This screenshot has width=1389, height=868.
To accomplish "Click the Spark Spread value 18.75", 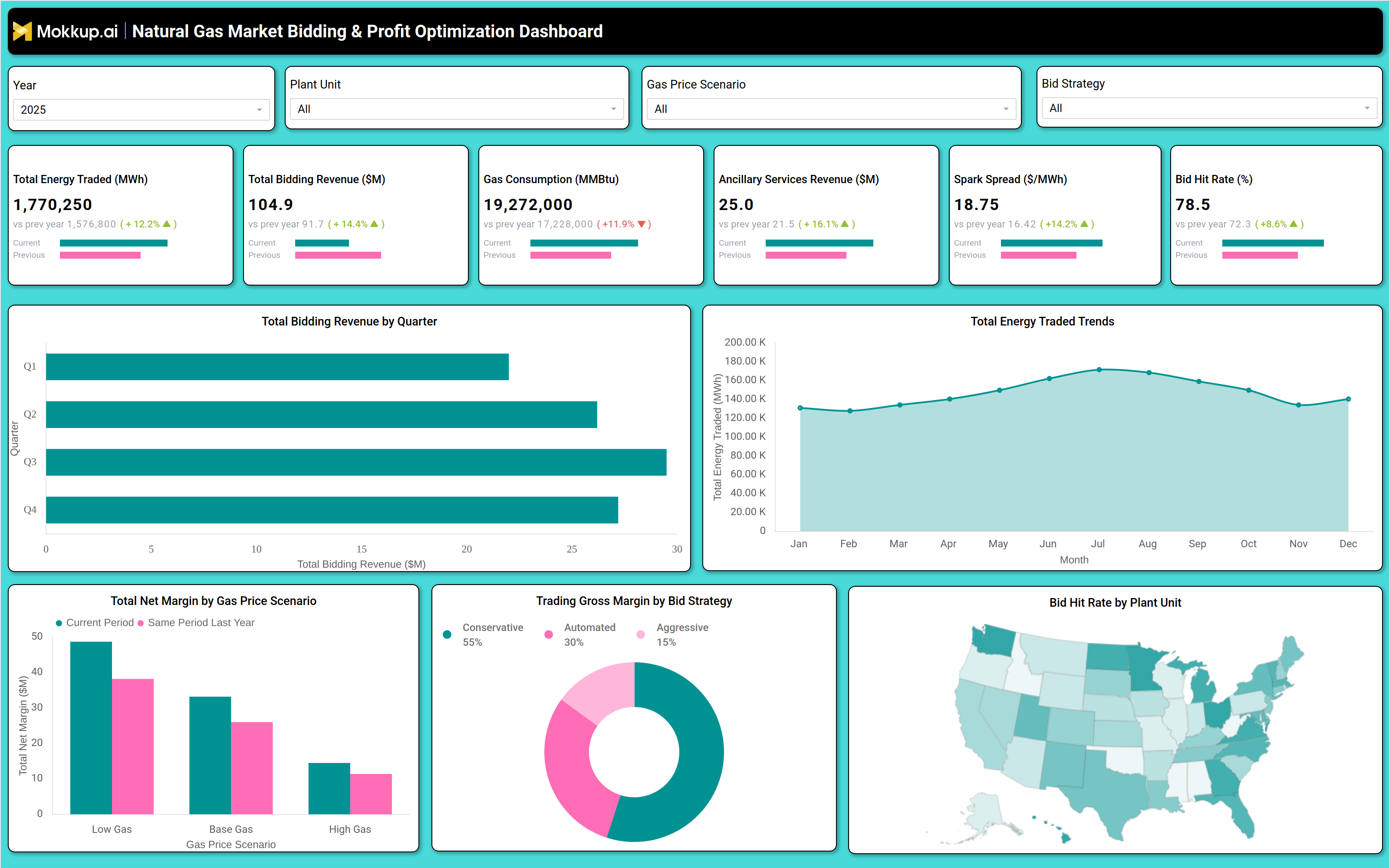I will (976, 204).
